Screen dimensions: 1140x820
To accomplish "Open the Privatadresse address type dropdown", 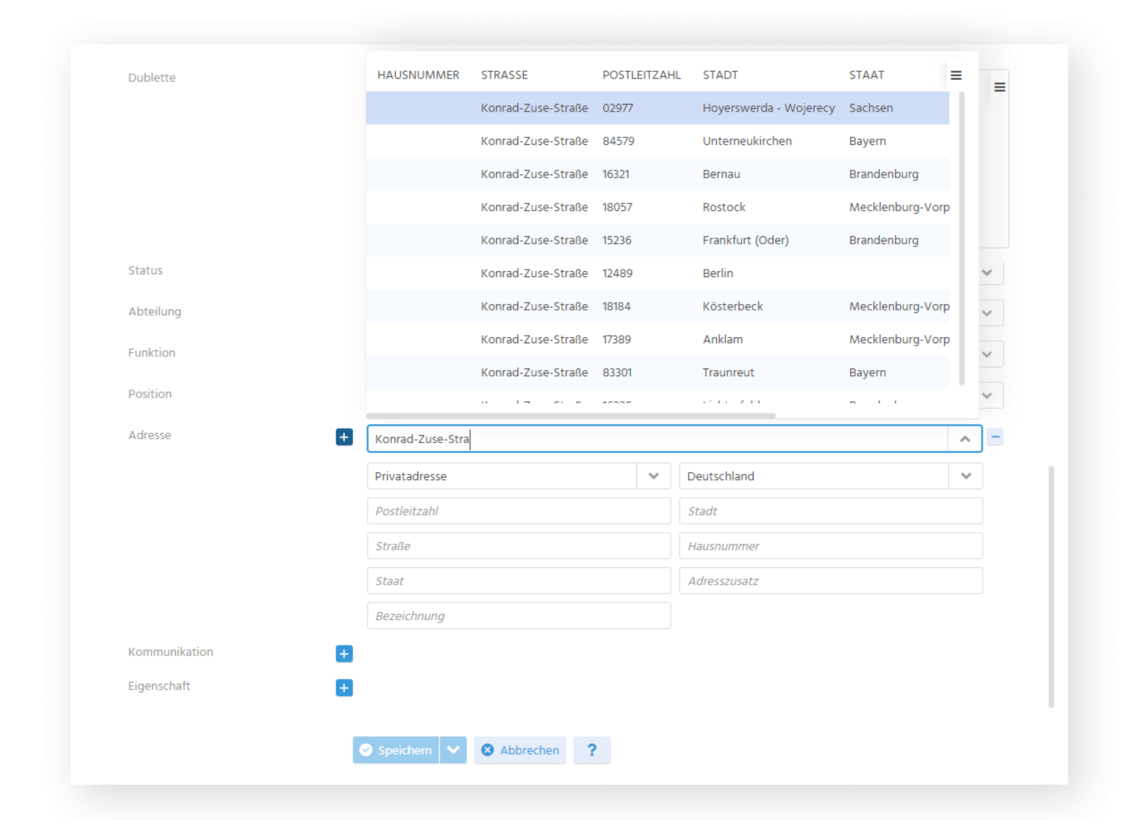I will pyautogui.click(x=654, y=476).
